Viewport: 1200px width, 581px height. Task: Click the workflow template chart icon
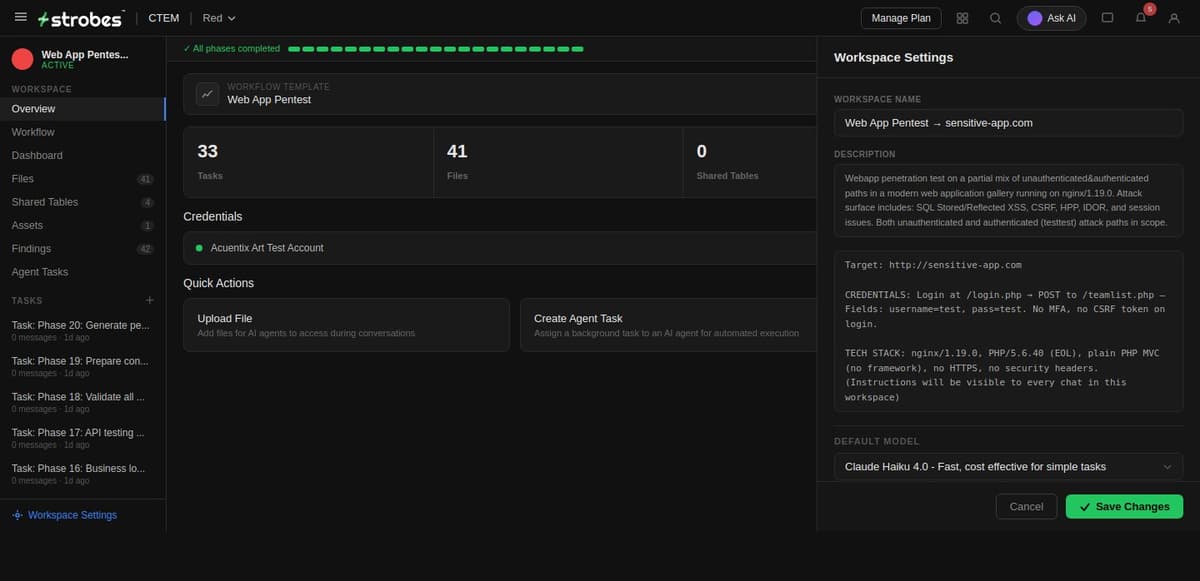click(x=207, y=93)
